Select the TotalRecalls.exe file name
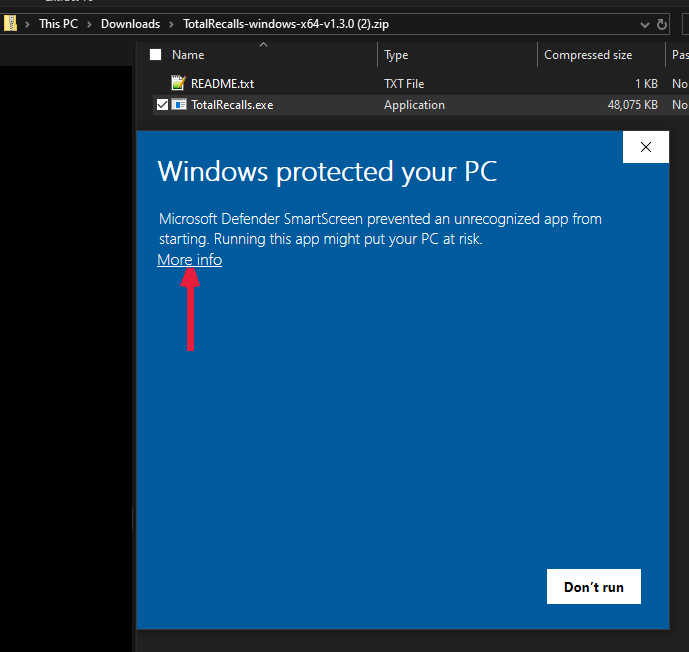The image size is (689, 652). coord(232,105)
